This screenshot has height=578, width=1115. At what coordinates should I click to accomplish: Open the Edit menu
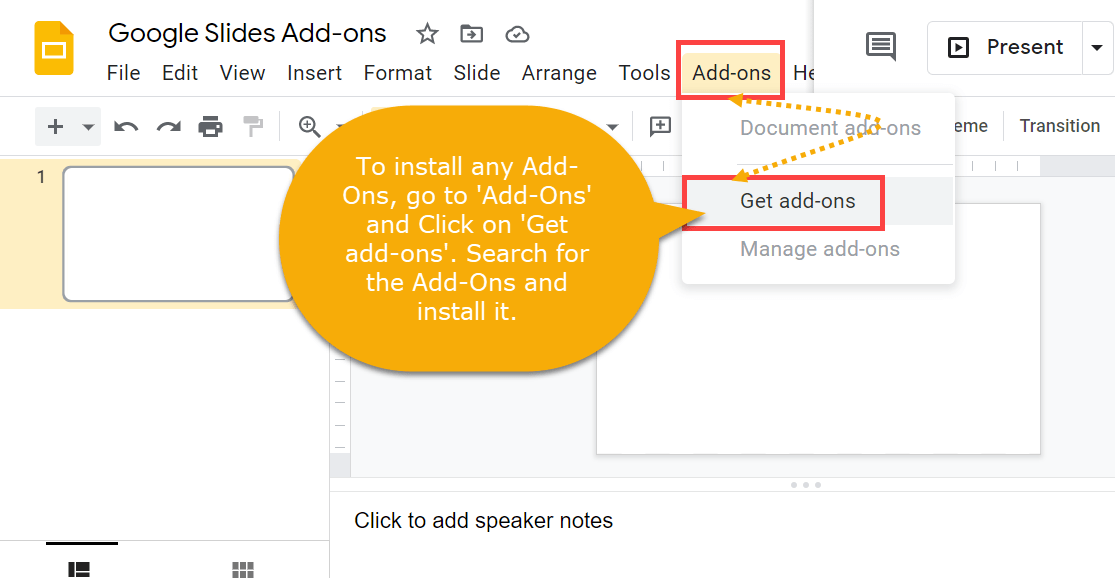[180, 73]
